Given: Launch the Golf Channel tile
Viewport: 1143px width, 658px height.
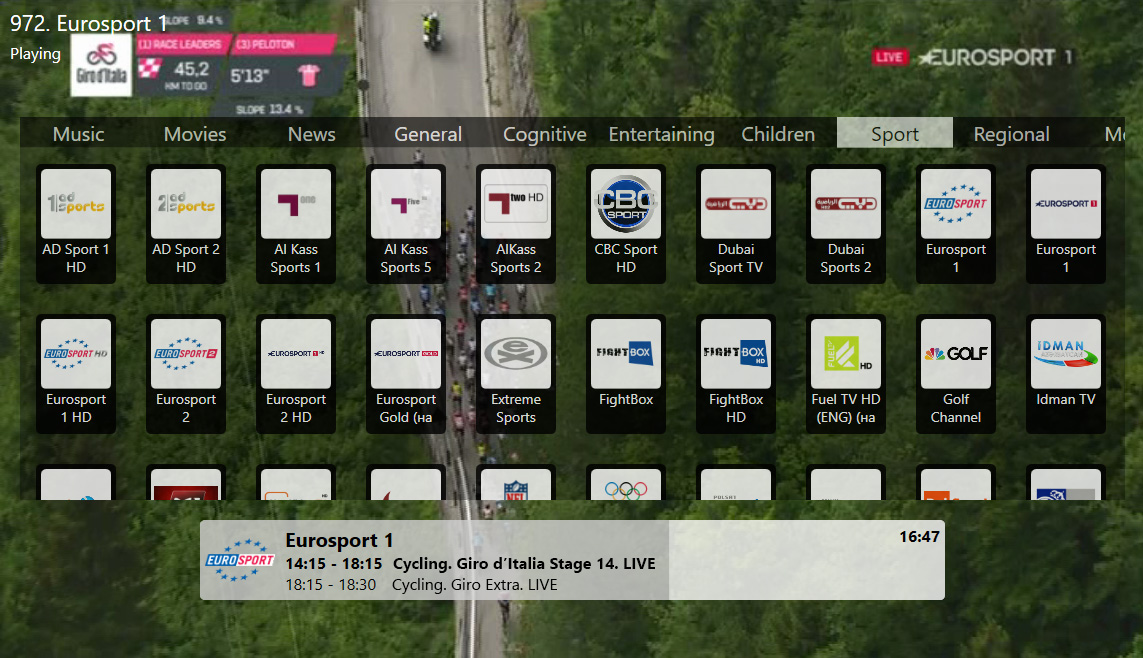Looking at the screenshot, I should tap(956, 374).
